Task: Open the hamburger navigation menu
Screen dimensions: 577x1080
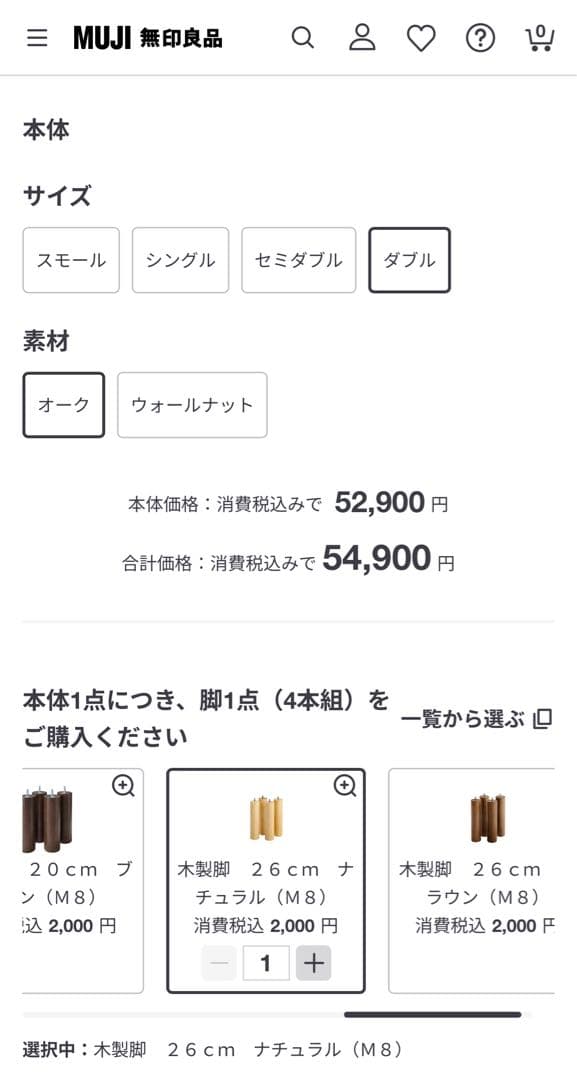Action: (x=36, y=37)
